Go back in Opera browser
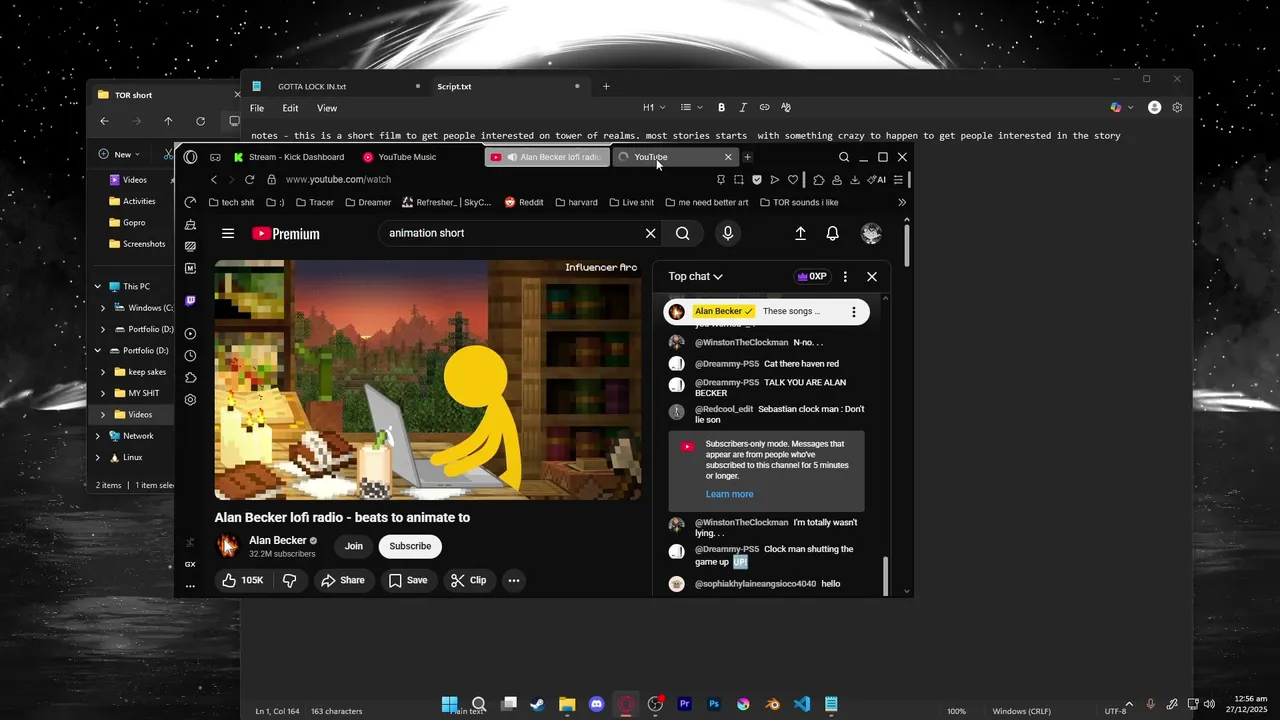 [213, 180]
